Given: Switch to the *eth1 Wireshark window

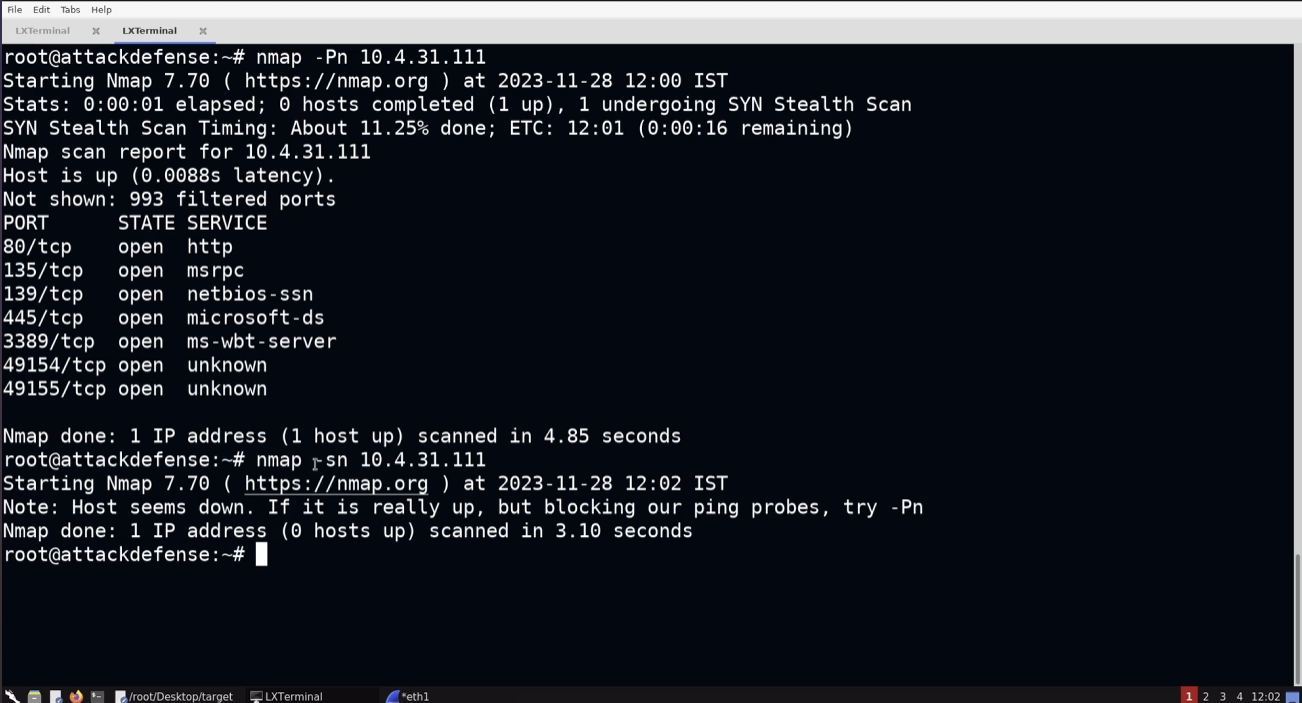Looking at the screenshot, I should tap(408, 696).
